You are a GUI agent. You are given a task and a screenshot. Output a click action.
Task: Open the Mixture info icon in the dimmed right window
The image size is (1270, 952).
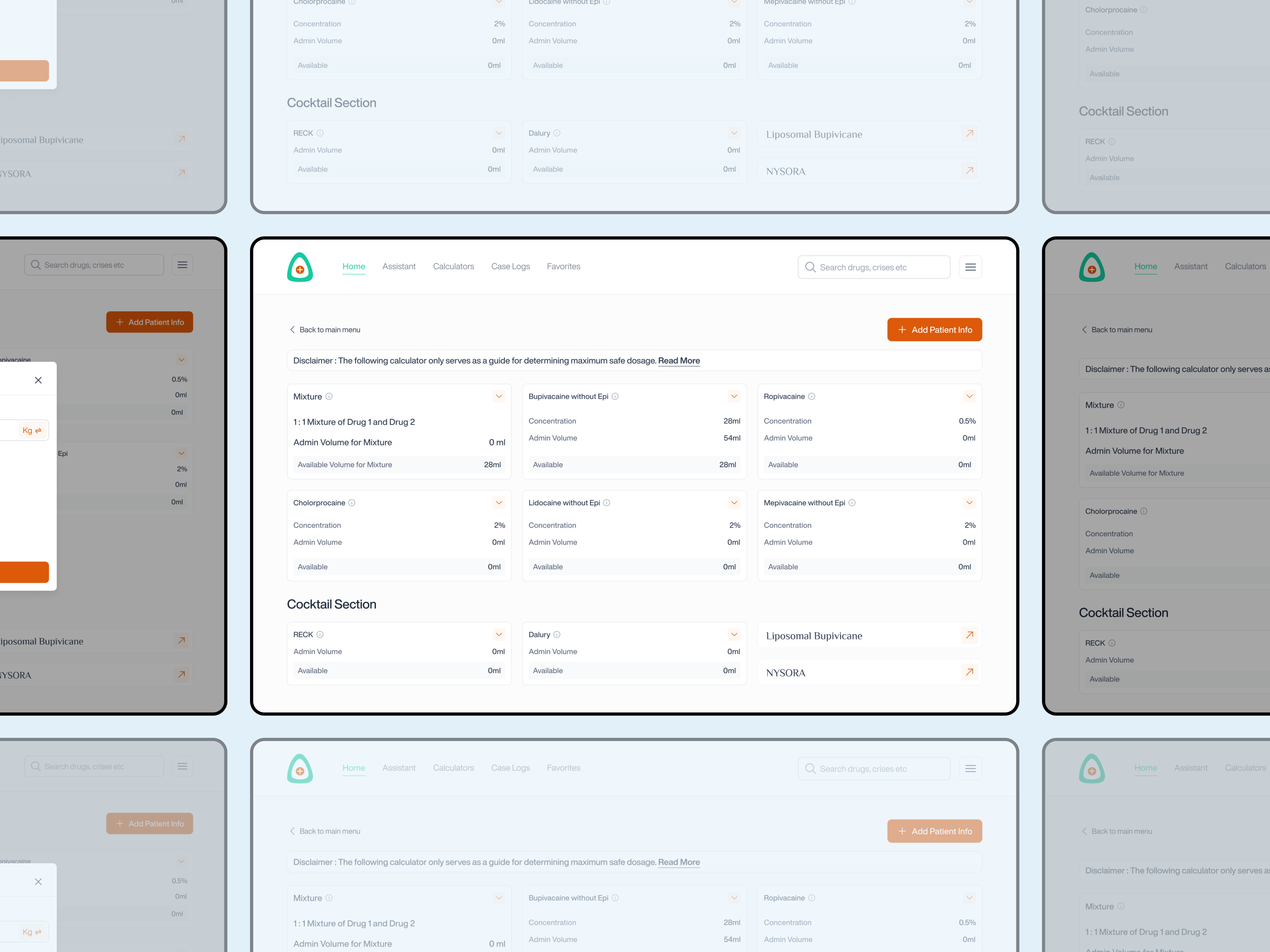(x=1121, y=405)
